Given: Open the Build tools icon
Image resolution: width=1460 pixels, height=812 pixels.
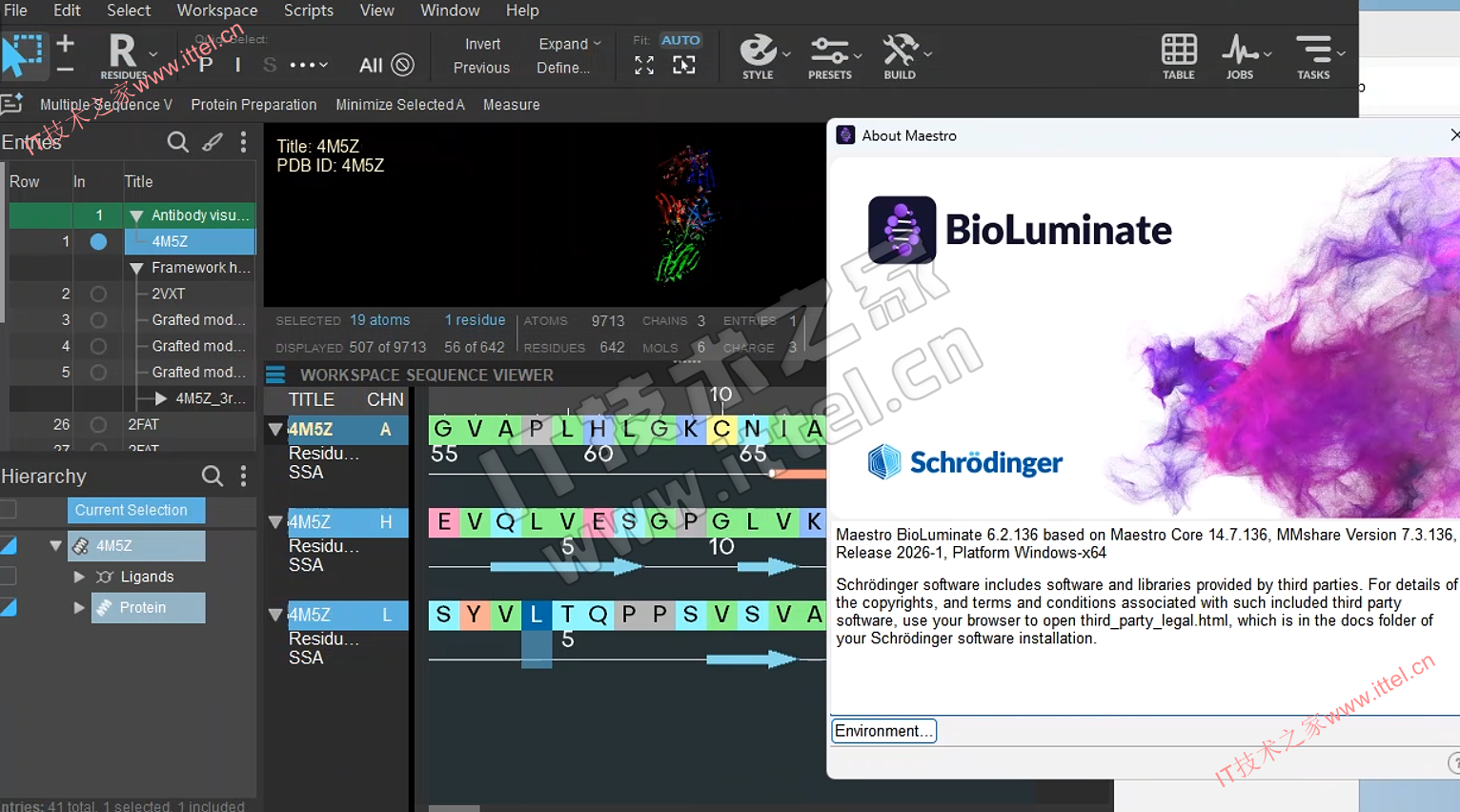Looking at the screenshot, I should (899, 55).
